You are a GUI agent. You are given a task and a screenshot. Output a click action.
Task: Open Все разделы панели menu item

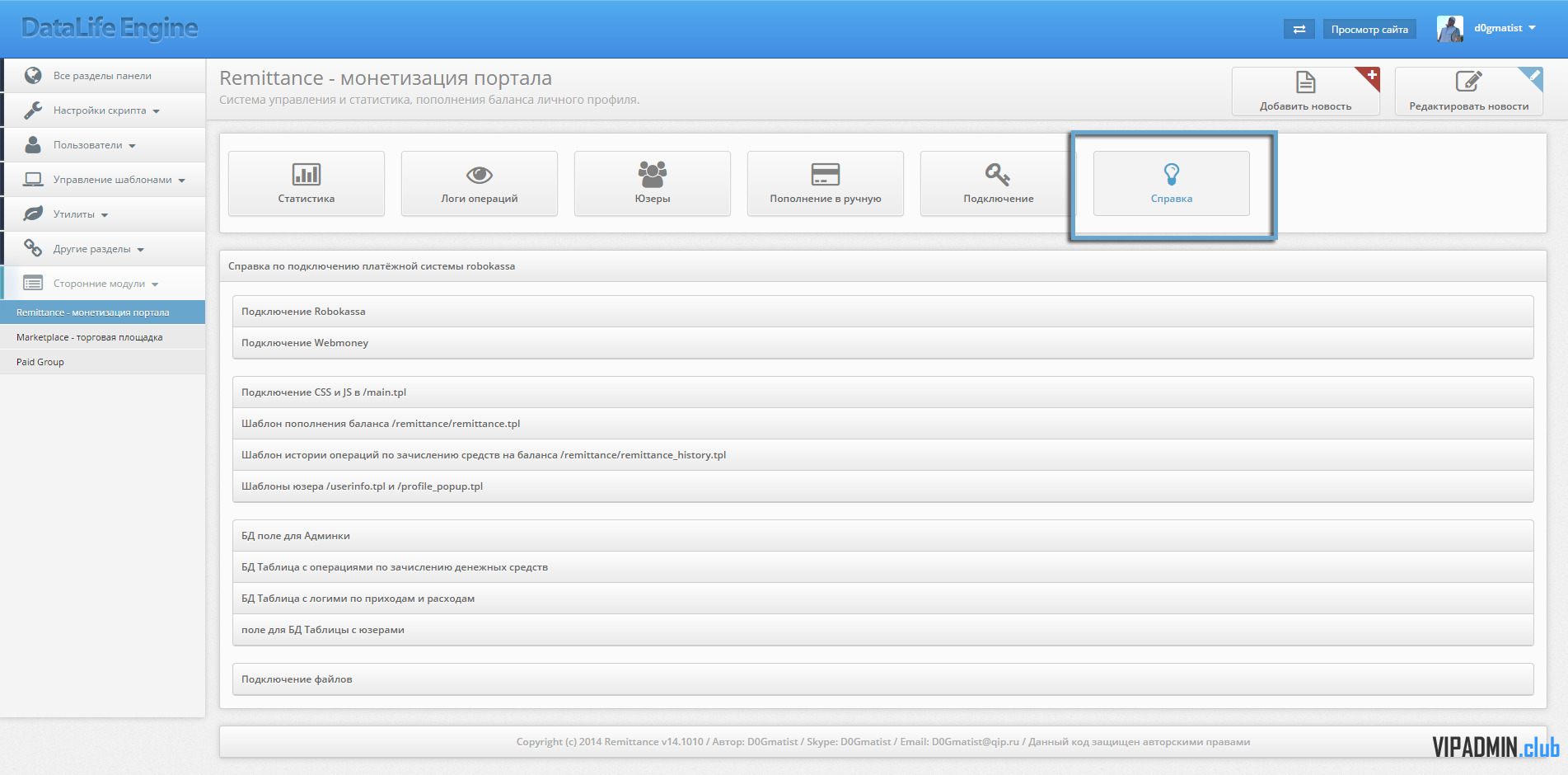pos(102,76)
